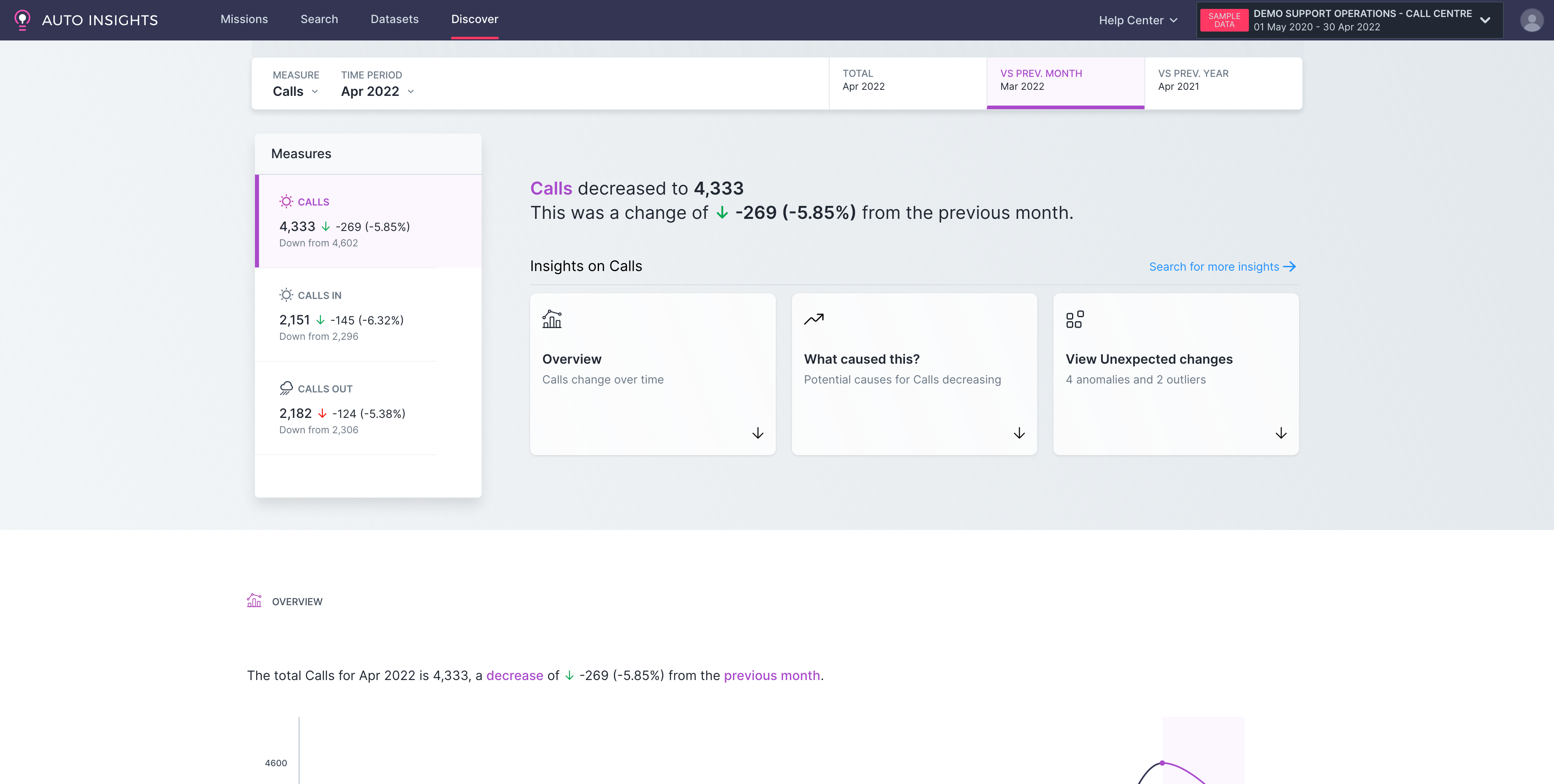Click the Auto Insights lightbulb logo
1554x784 pixels.
22,20
